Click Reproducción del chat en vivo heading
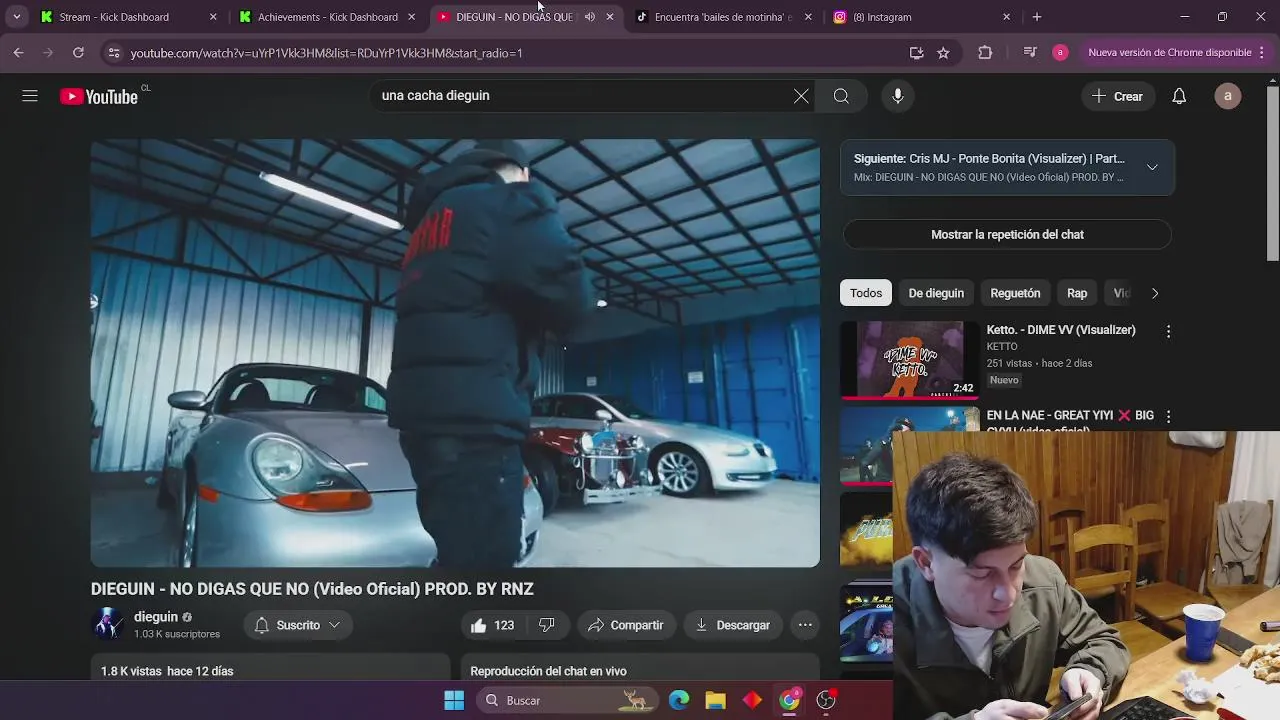 click(x=562, y=671)
